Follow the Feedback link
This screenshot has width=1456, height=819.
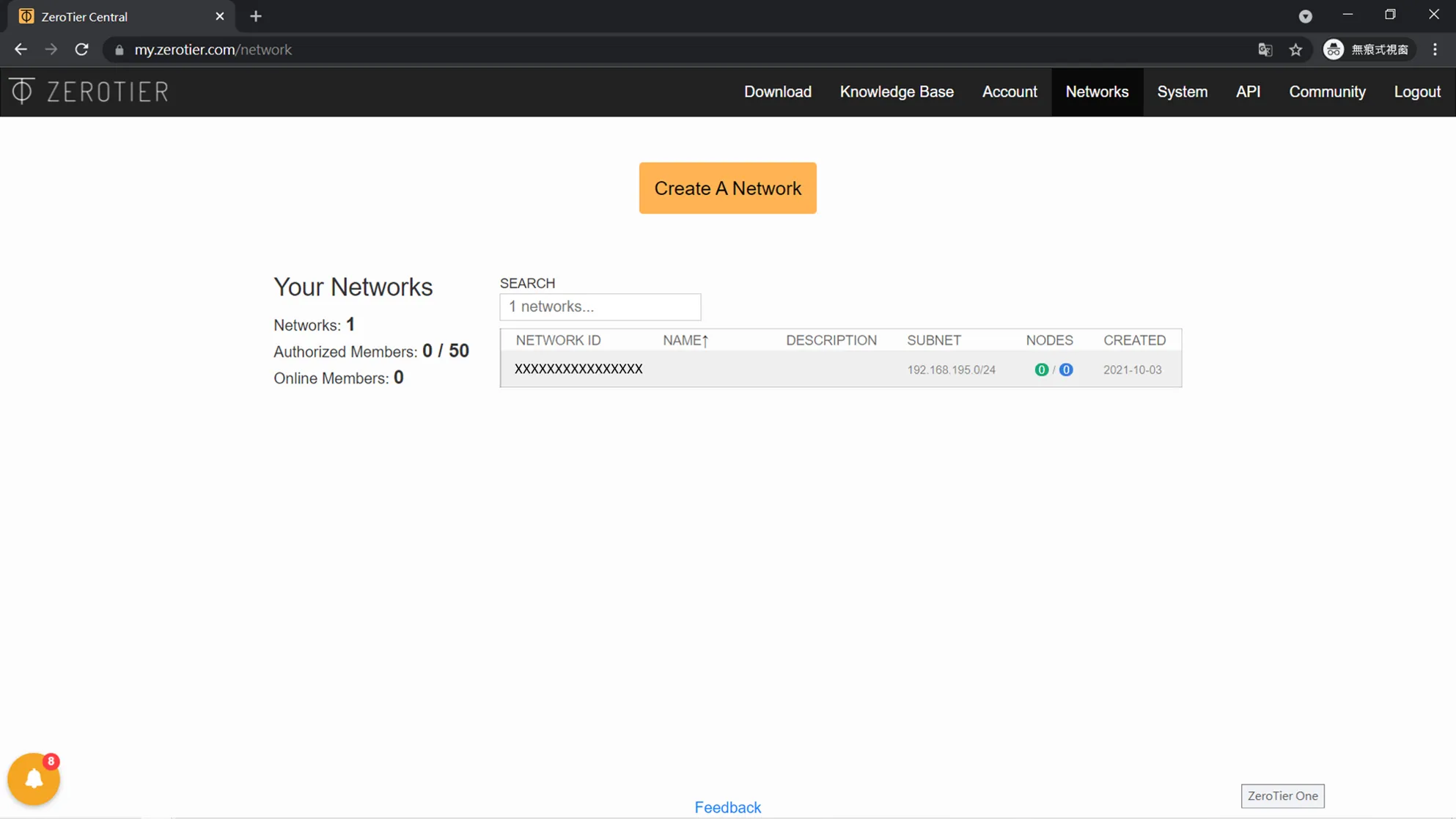(727, 807)
